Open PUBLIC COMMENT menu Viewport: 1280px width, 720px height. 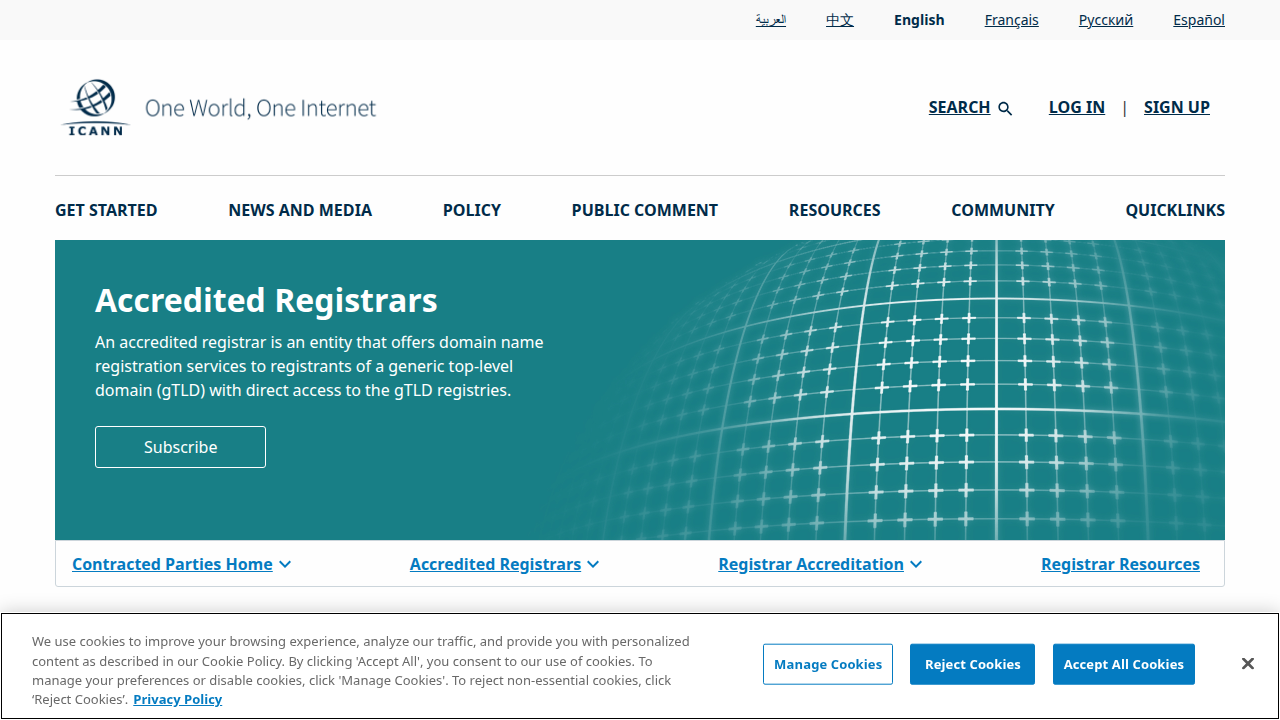(645, 210)
